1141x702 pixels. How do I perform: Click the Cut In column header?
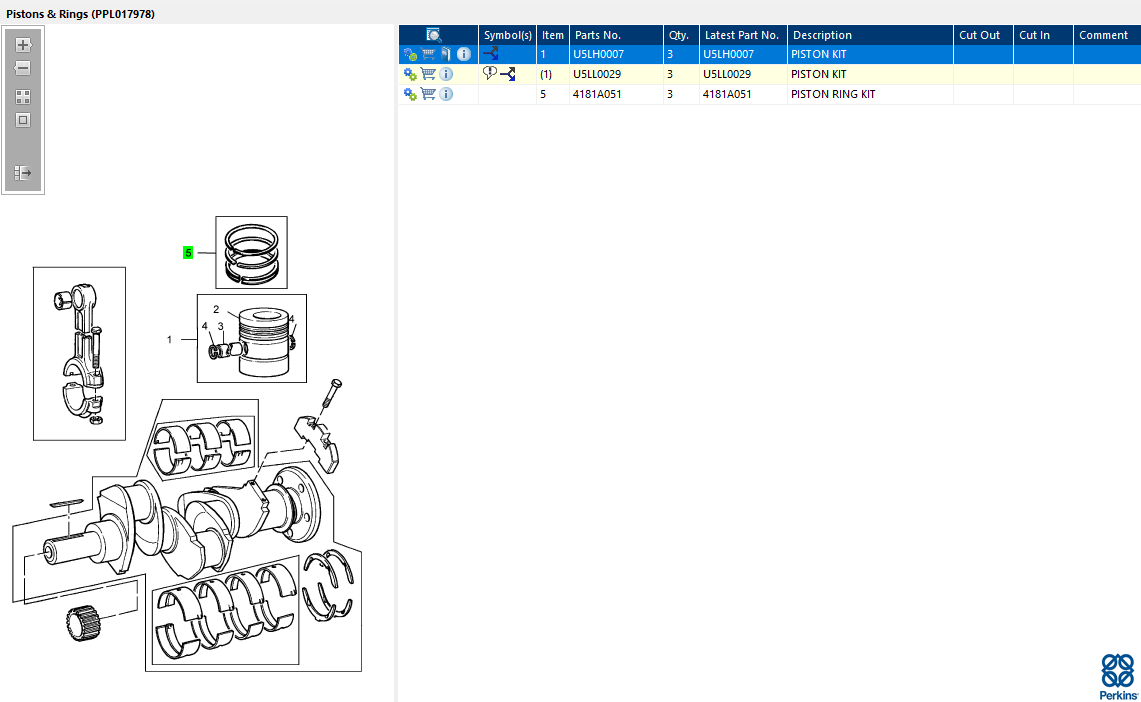pyautogui.click(x=1043, y=35)
